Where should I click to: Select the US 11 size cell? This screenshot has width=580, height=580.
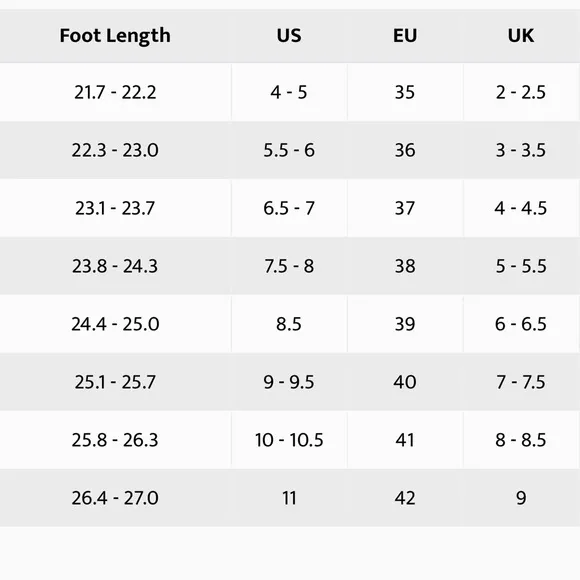[289, 498]
